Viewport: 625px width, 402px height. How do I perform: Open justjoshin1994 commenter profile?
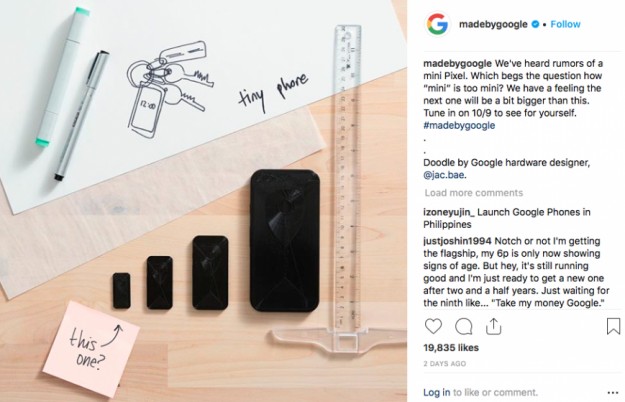pyautogui.click(x=458, y=241)
